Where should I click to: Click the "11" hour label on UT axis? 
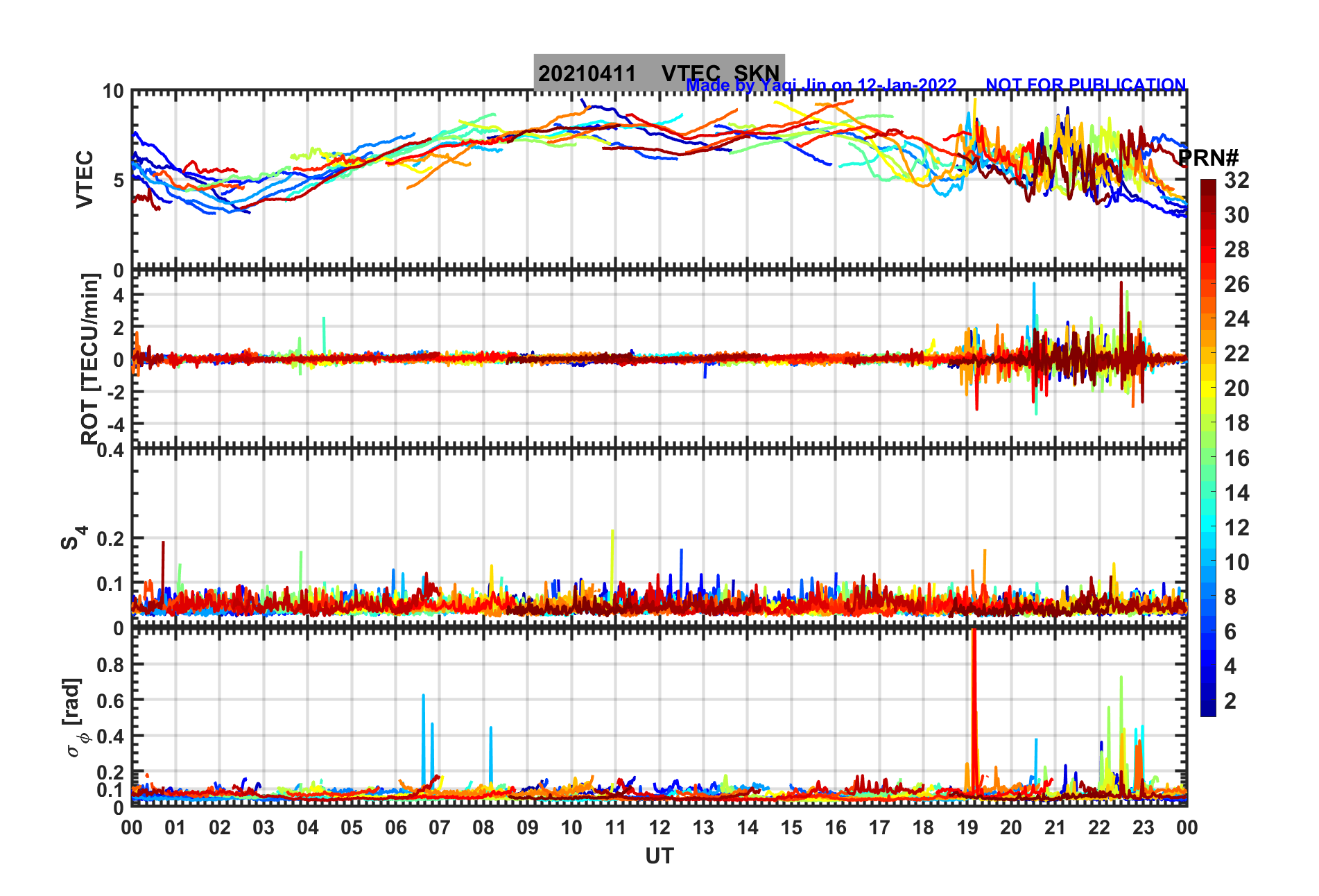coord(616,827)
